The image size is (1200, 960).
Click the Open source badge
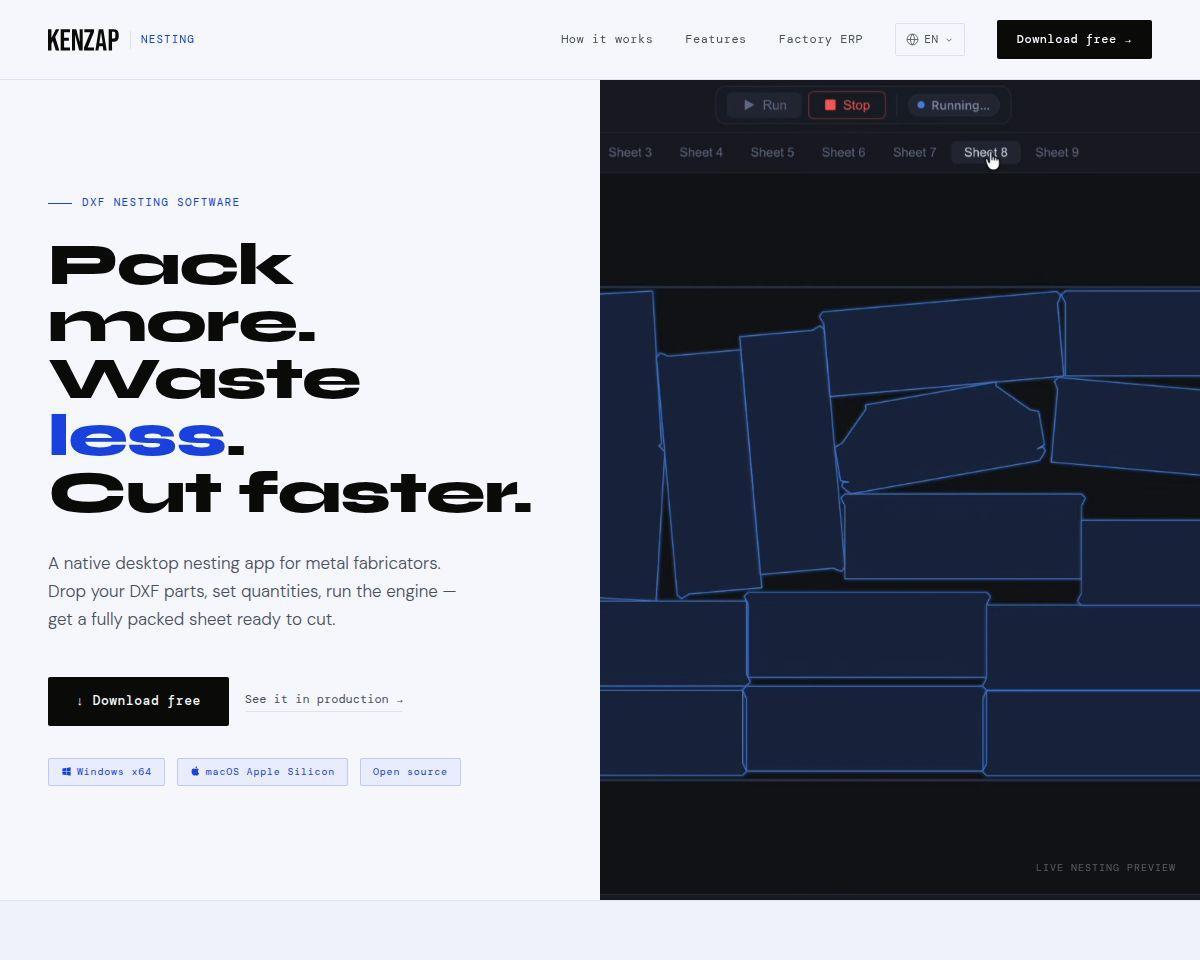click(410, 772)
